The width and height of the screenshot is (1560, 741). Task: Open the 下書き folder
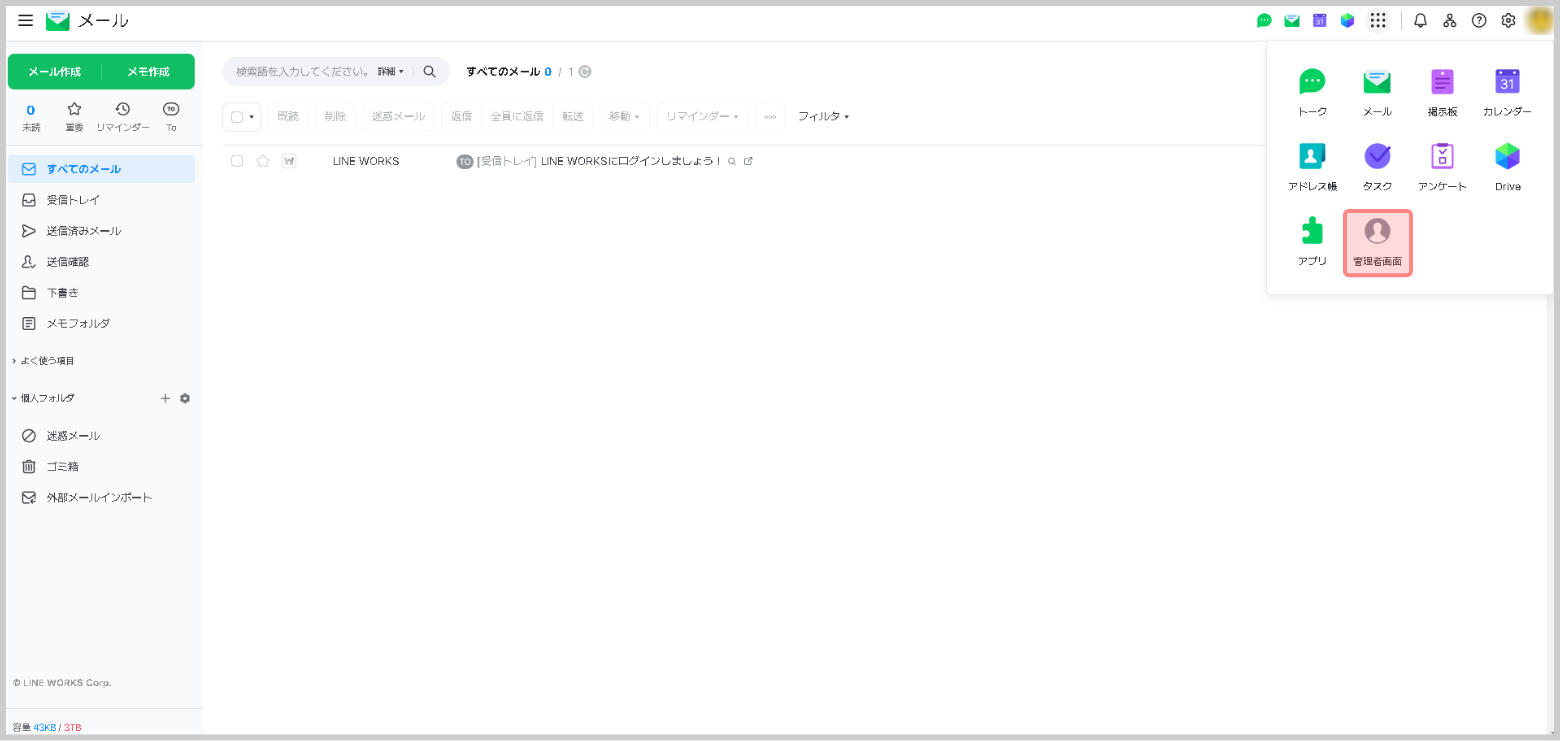tap(101, 293)
